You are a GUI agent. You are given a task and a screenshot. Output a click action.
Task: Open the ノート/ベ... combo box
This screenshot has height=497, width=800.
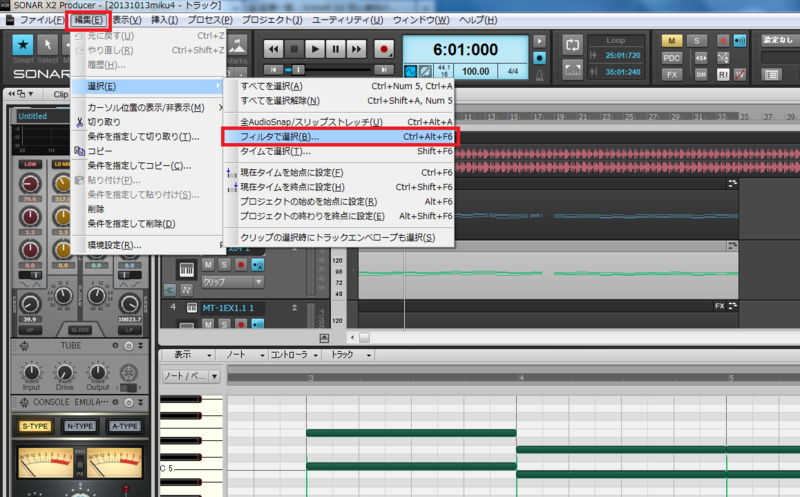191,377
